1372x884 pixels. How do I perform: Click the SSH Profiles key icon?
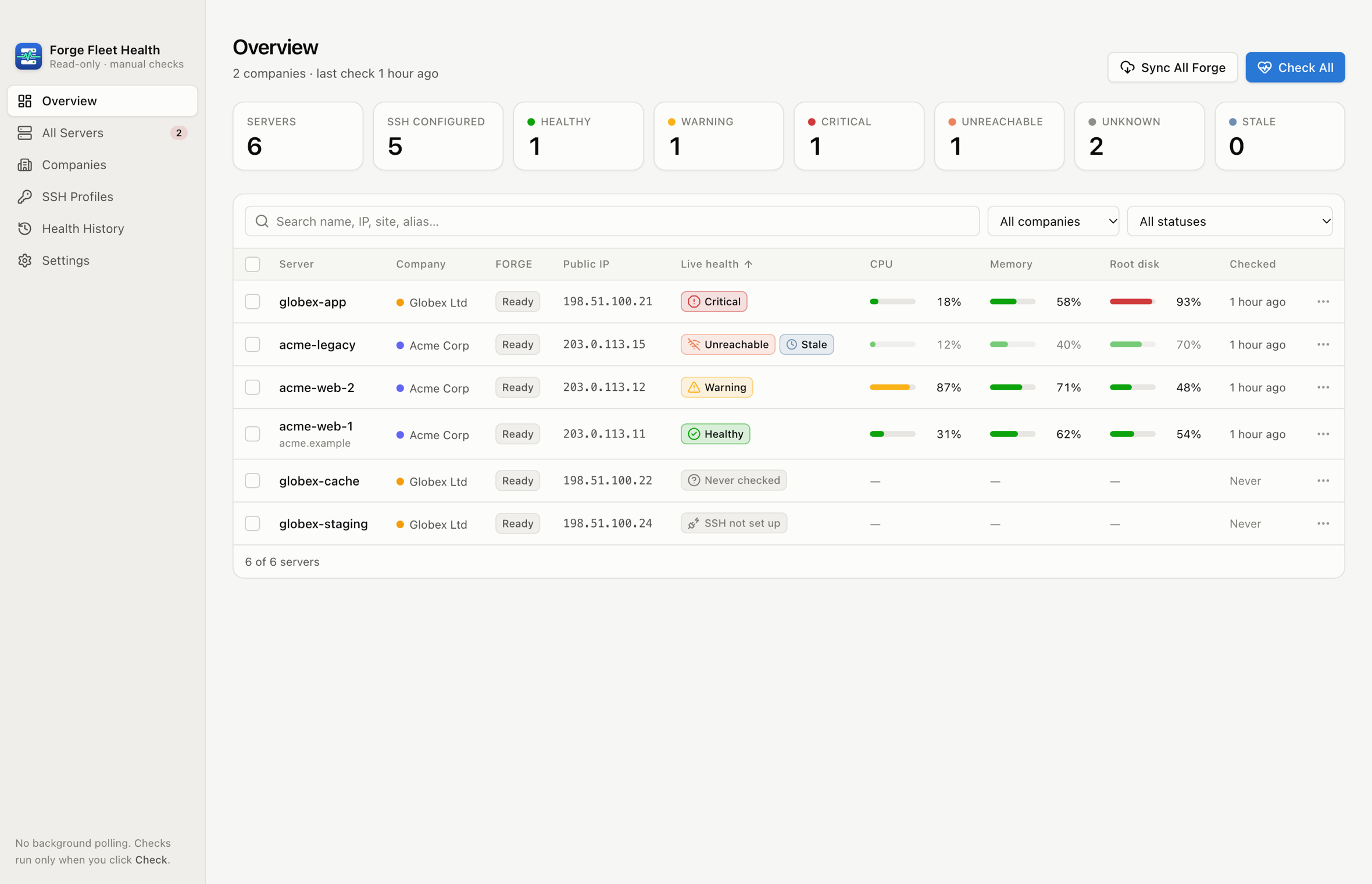(24, 197)
